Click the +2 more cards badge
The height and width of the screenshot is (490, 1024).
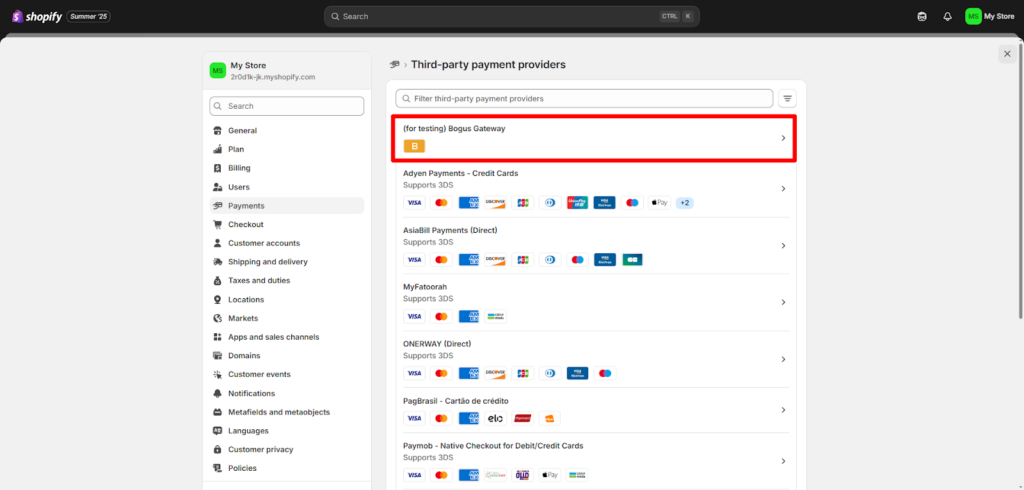click(684, 203)
